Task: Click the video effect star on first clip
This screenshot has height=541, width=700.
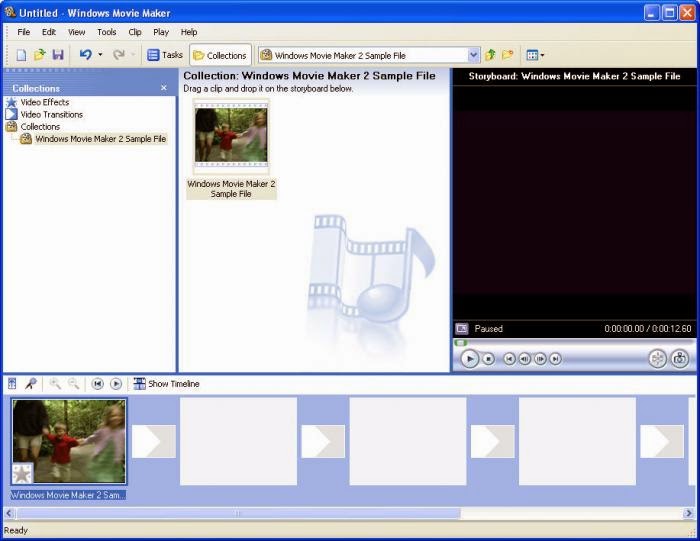Action: (22, 474)
